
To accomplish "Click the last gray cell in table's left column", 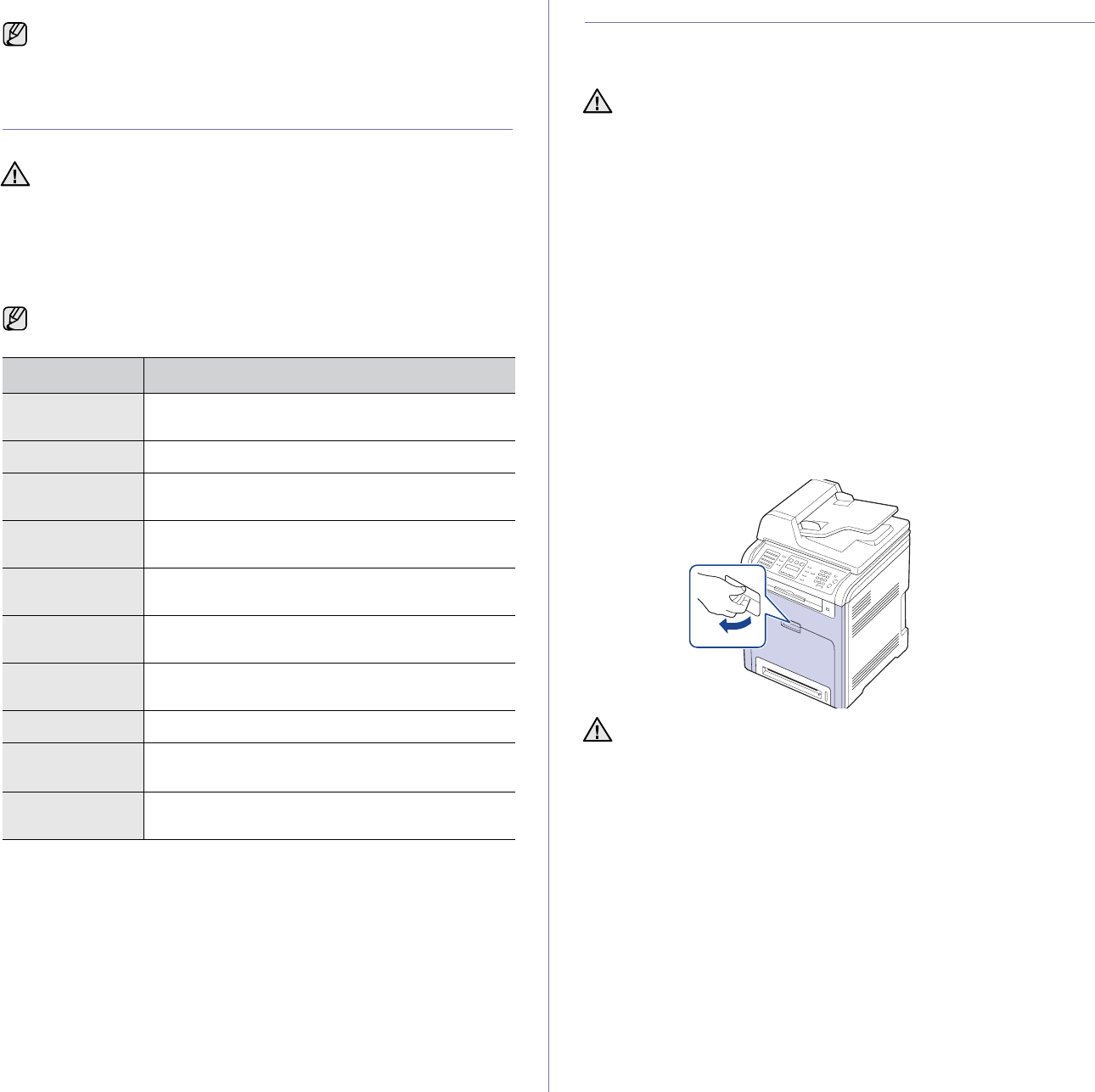I will [x=73, y=816].
